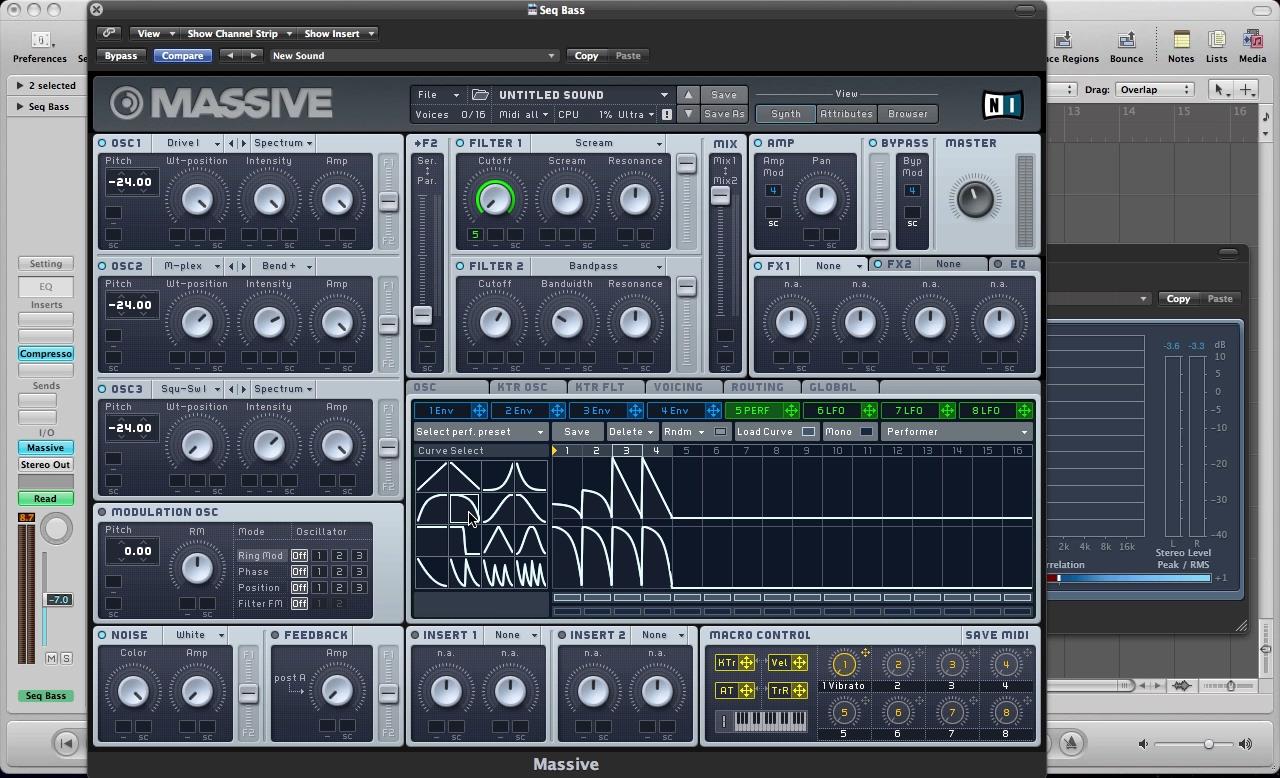Open FILTER 2 Bandpass type dropdown
The height and width of the screenshot is (778, 1280).
coord(599,266)
